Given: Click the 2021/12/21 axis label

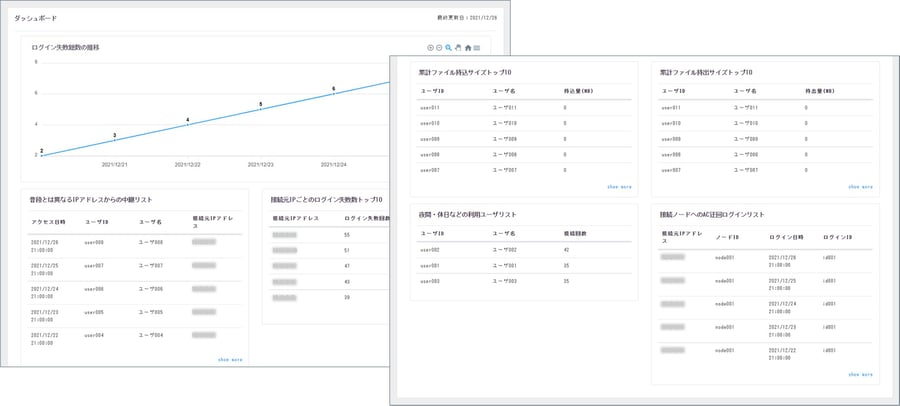Looking at the screenshot, I should [114, 164].
